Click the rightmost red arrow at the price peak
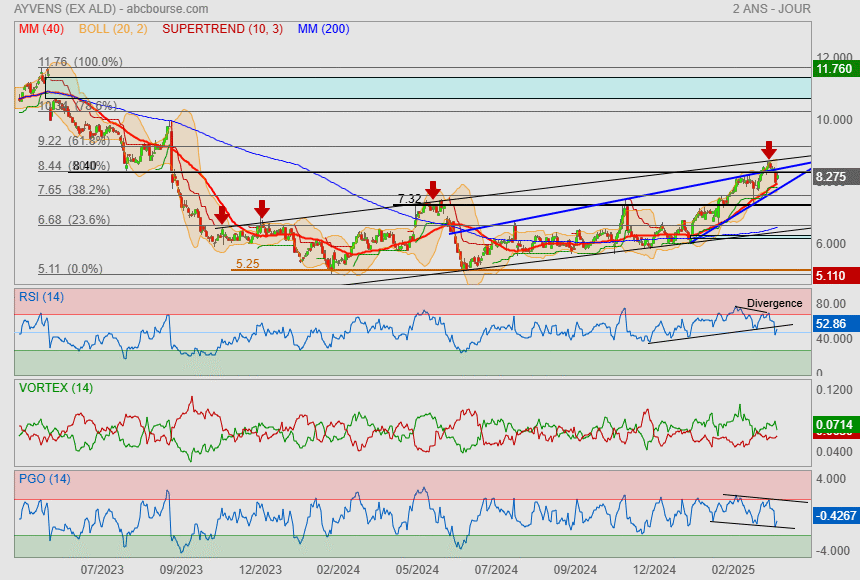Screen dimensions: 860x580 (x=769, y=150)
